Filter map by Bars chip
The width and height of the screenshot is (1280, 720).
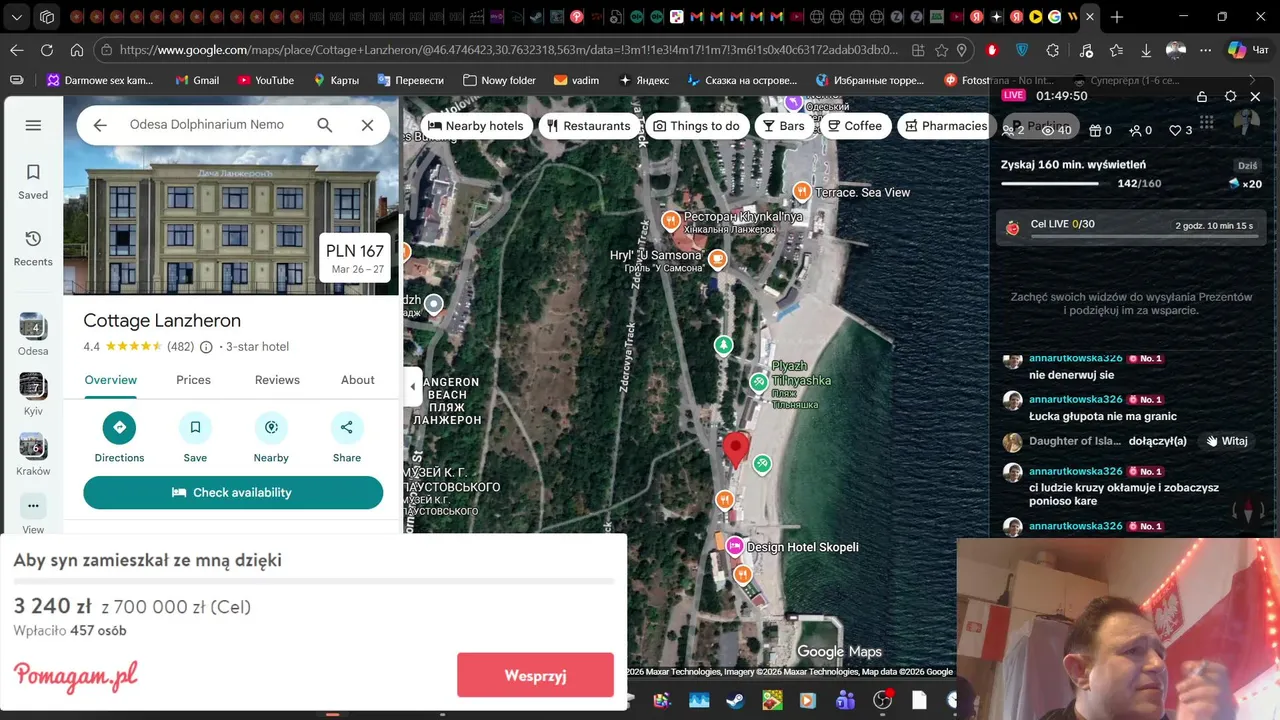coord(783,126)
